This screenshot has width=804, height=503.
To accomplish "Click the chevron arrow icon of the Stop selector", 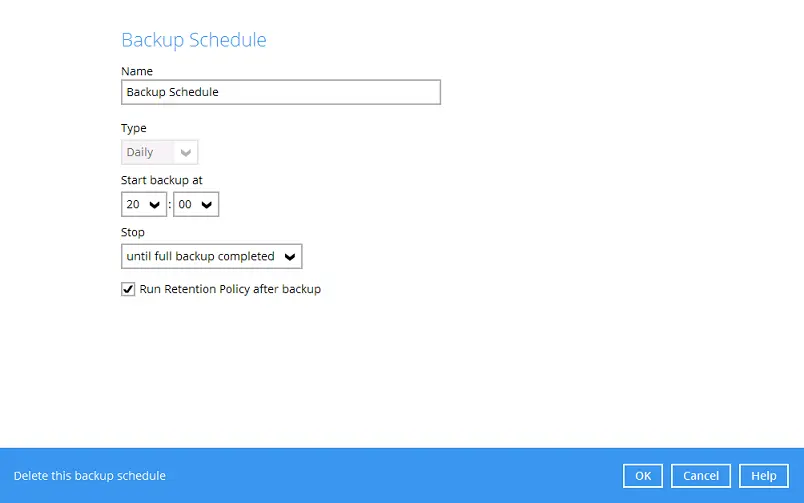I will (290, 257).
